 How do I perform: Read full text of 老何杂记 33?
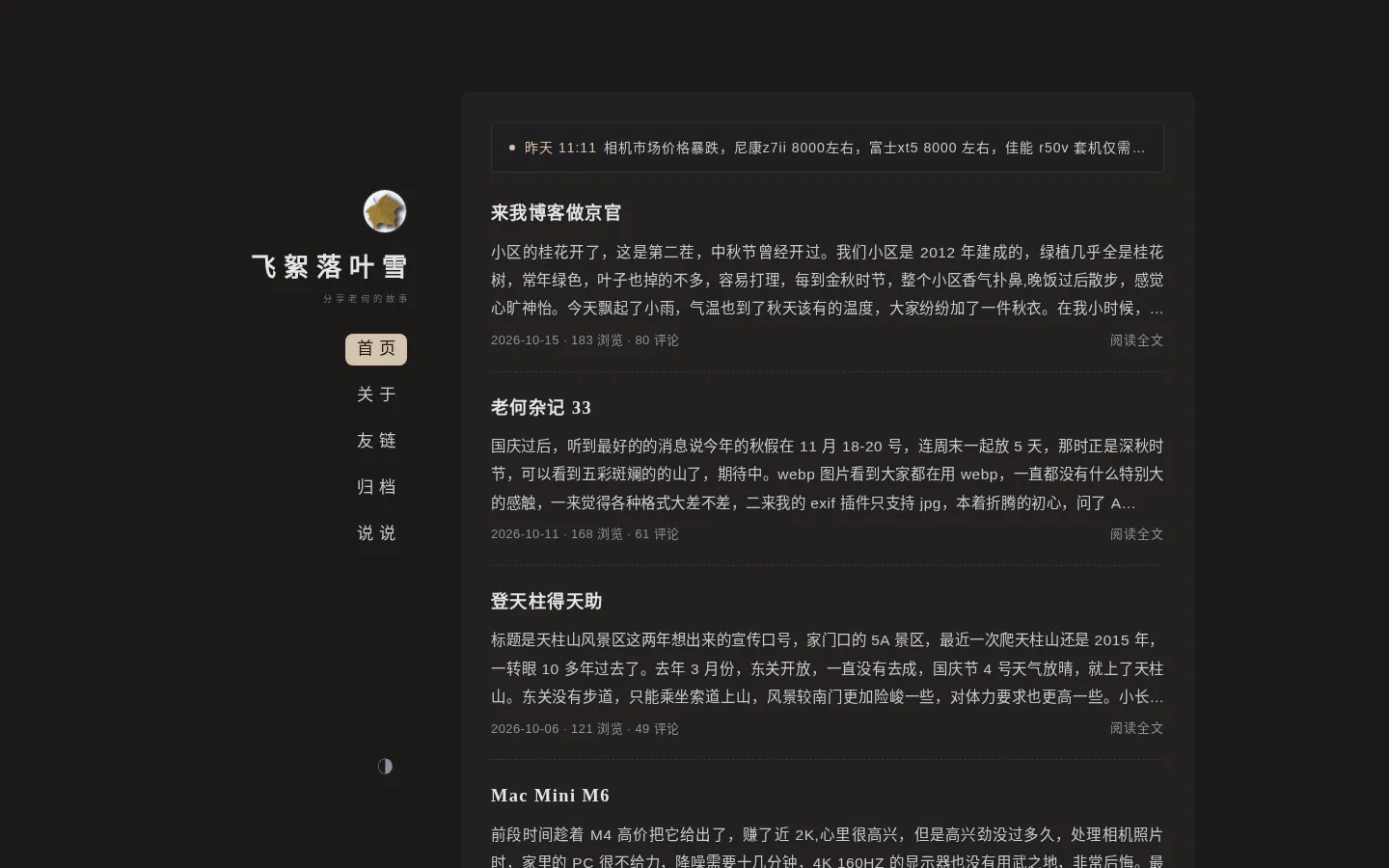click(x=1136, y=534)
